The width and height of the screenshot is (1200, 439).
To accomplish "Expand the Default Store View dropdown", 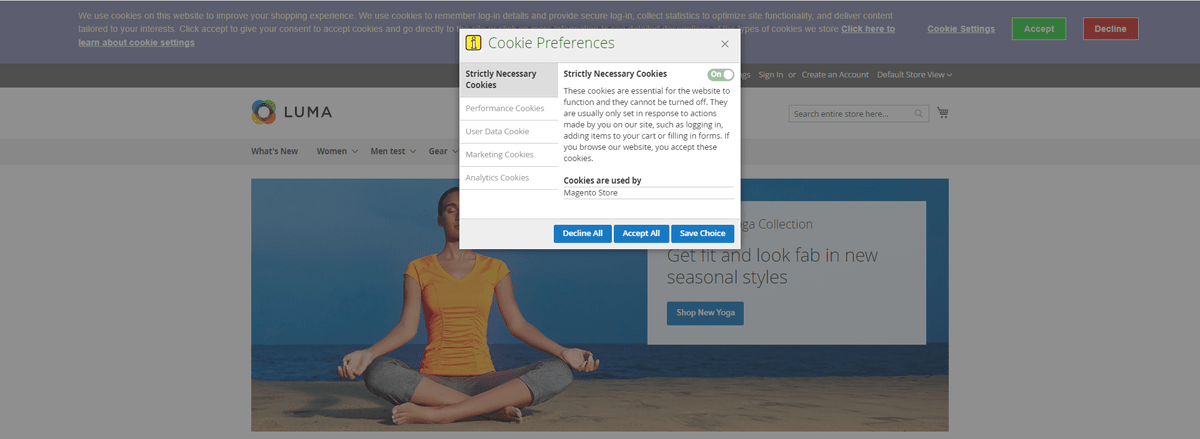I will (914, 75).
